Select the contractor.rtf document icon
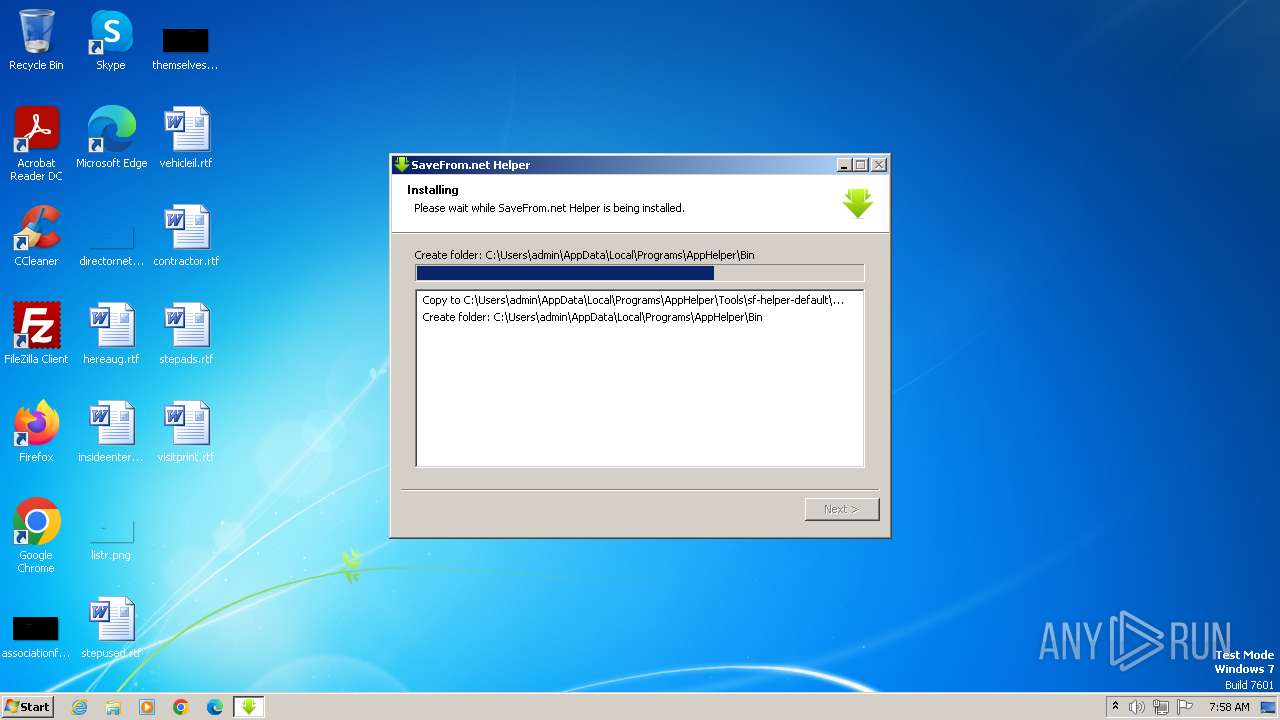 (x=186, y=235)
